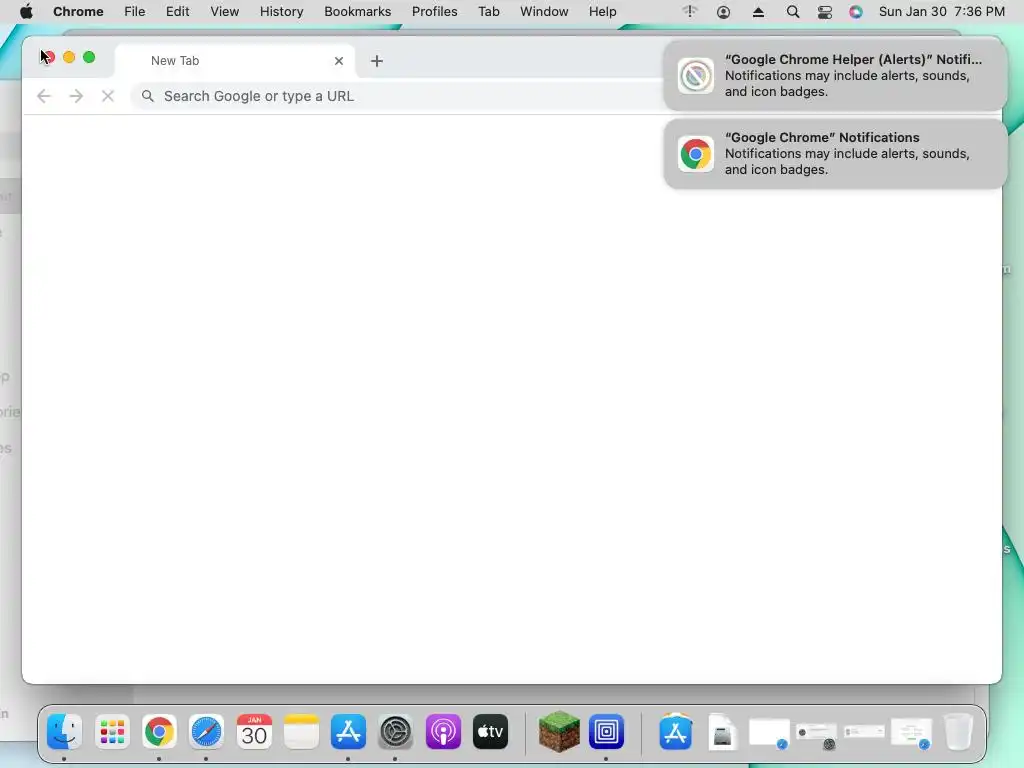Viewport: 1024px width, 768px height.
Task: Open the App Store next to Notes in Dock
Action: click(348, 731)
